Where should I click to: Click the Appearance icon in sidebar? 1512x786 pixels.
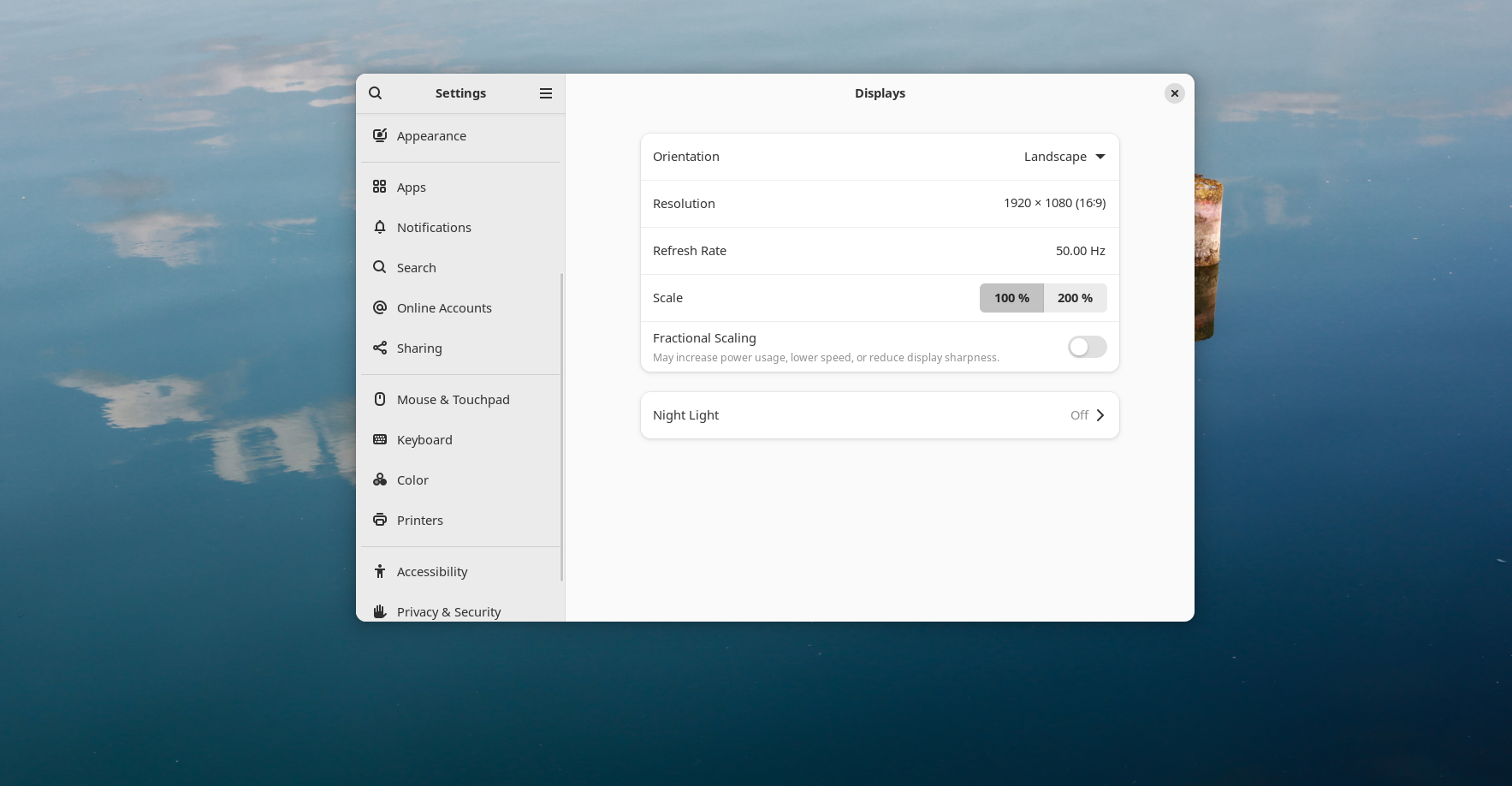pyautogui.click(x=380, y=135)
